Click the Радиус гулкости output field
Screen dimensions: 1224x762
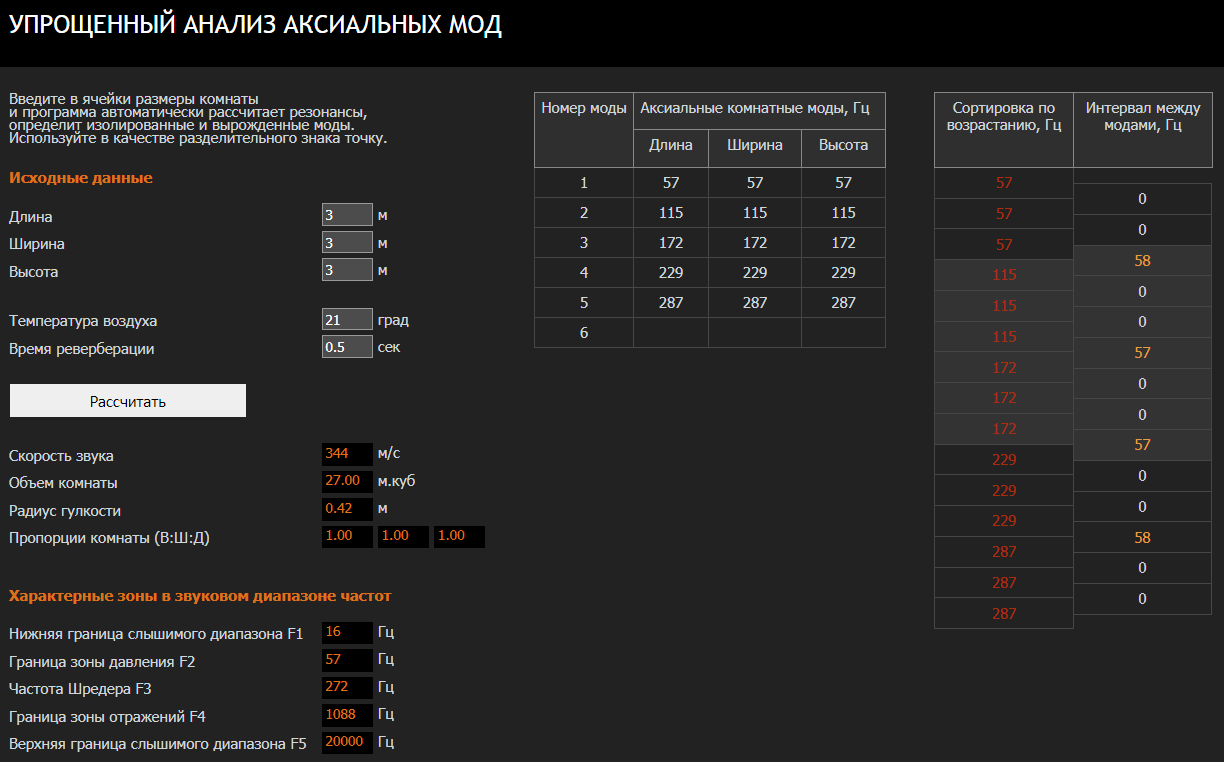(x=347, y=509)
